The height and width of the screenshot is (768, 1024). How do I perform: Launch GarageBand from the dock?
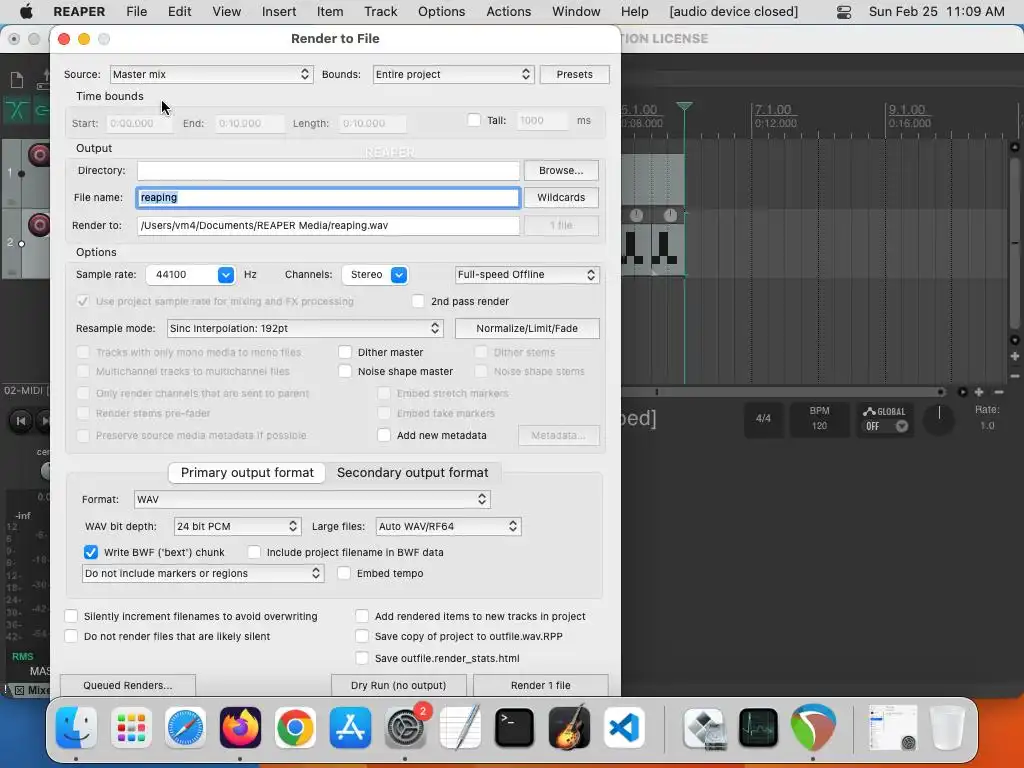pos(569,728)
